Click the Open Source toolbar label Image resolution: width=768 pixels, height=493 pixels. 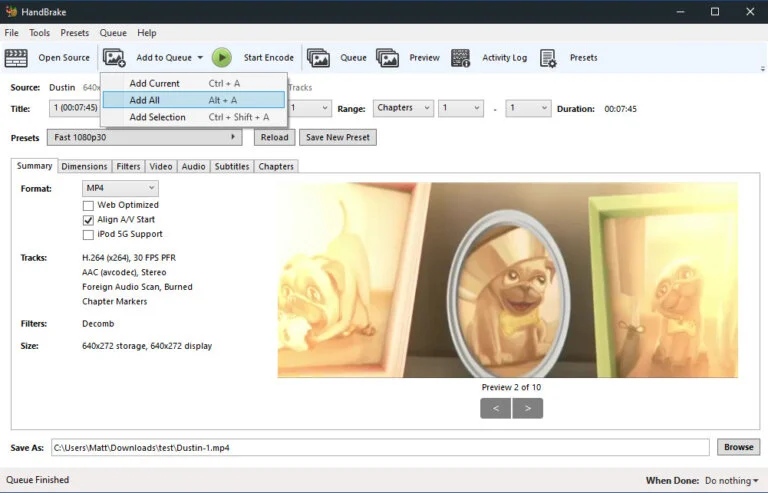tap(64, 58)
